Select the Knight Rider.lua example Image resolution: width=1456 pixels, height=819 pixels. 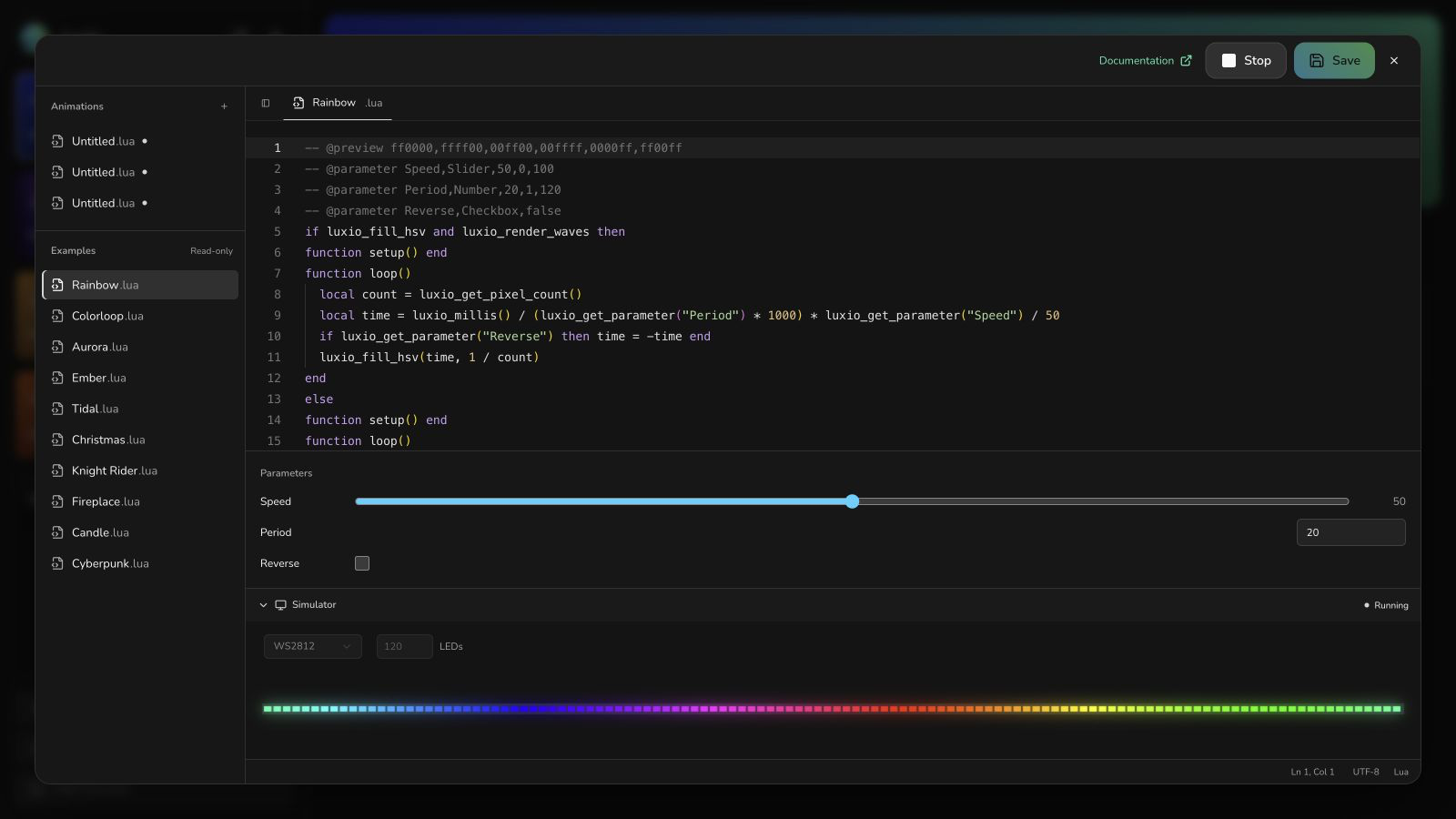[x=140, y=470]
